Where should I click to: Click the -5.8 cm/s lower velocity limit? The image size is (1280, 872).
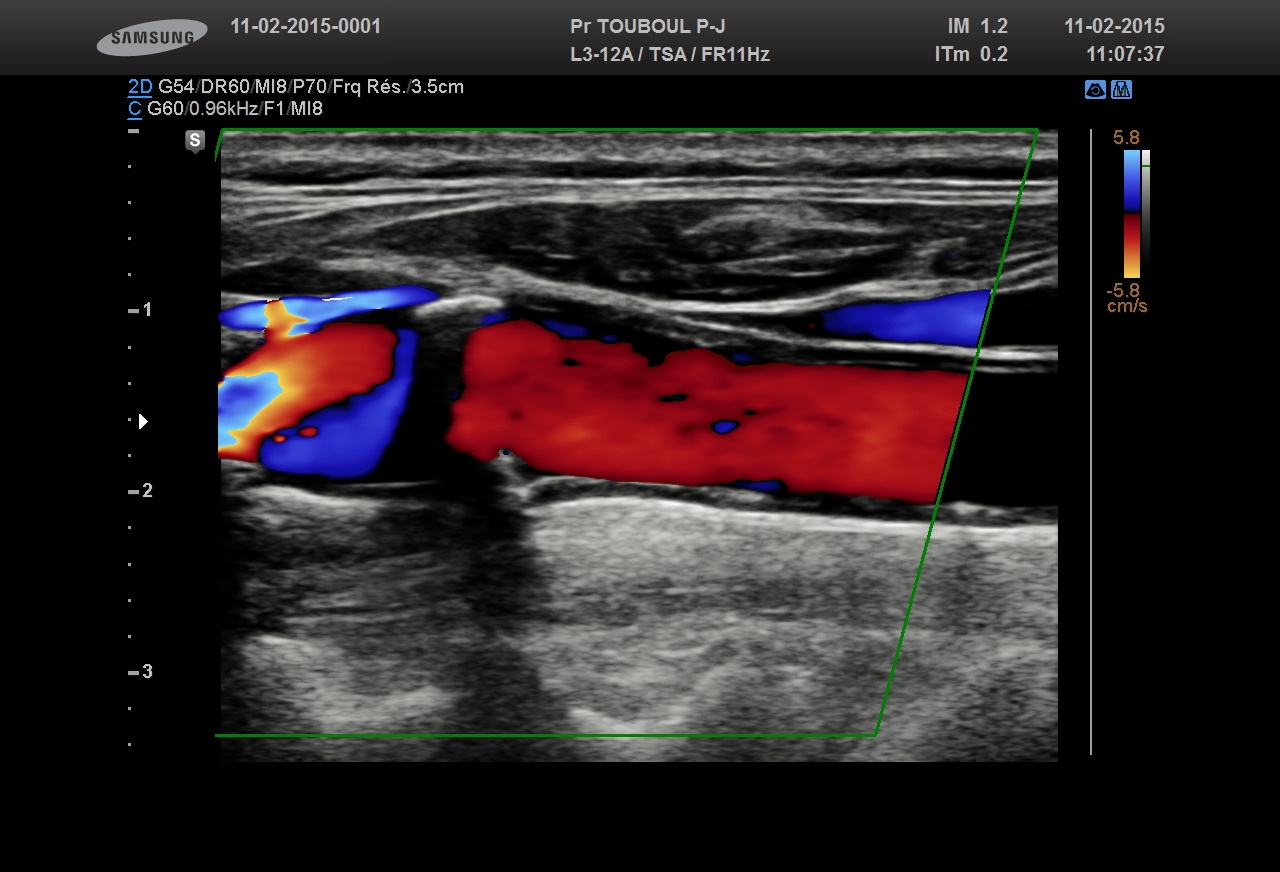1126,298
